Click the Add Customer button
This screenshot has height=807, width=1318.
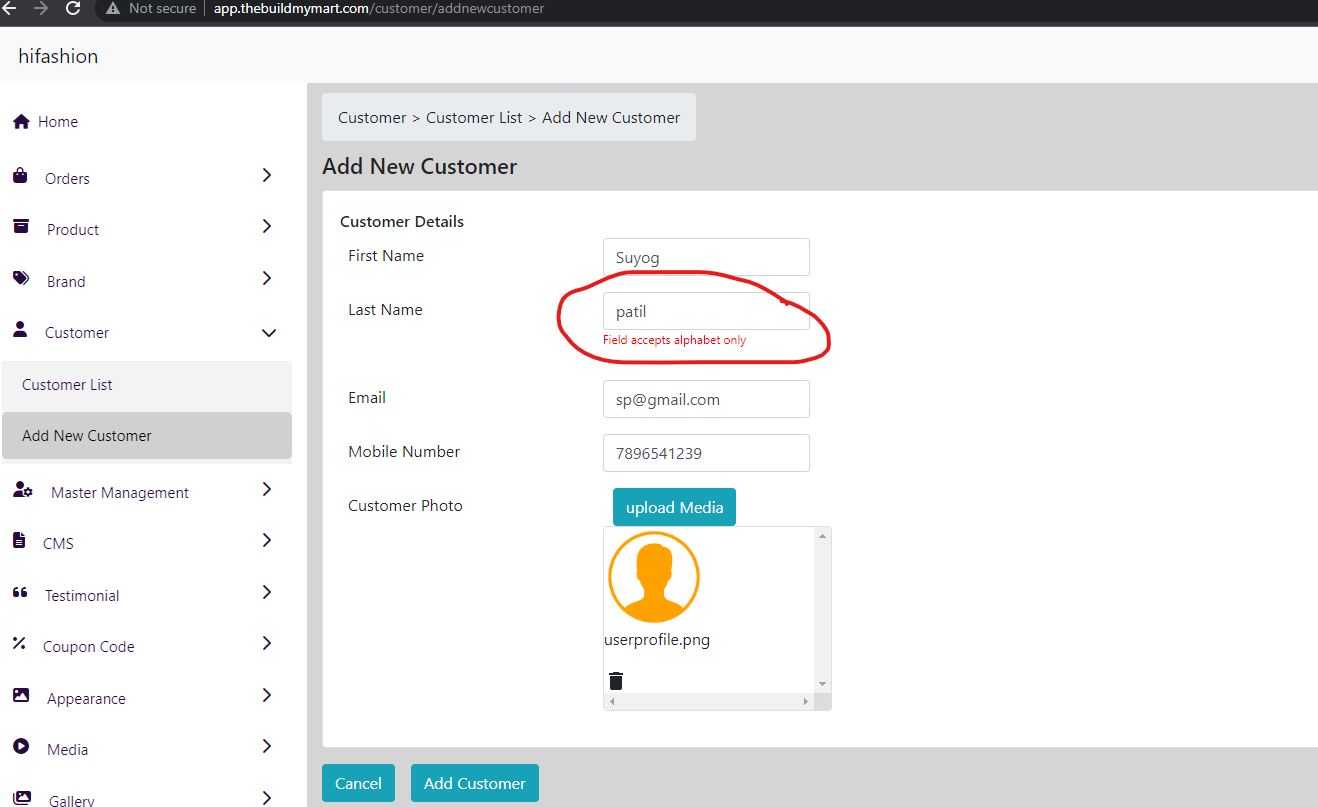[x=475, y=783]
